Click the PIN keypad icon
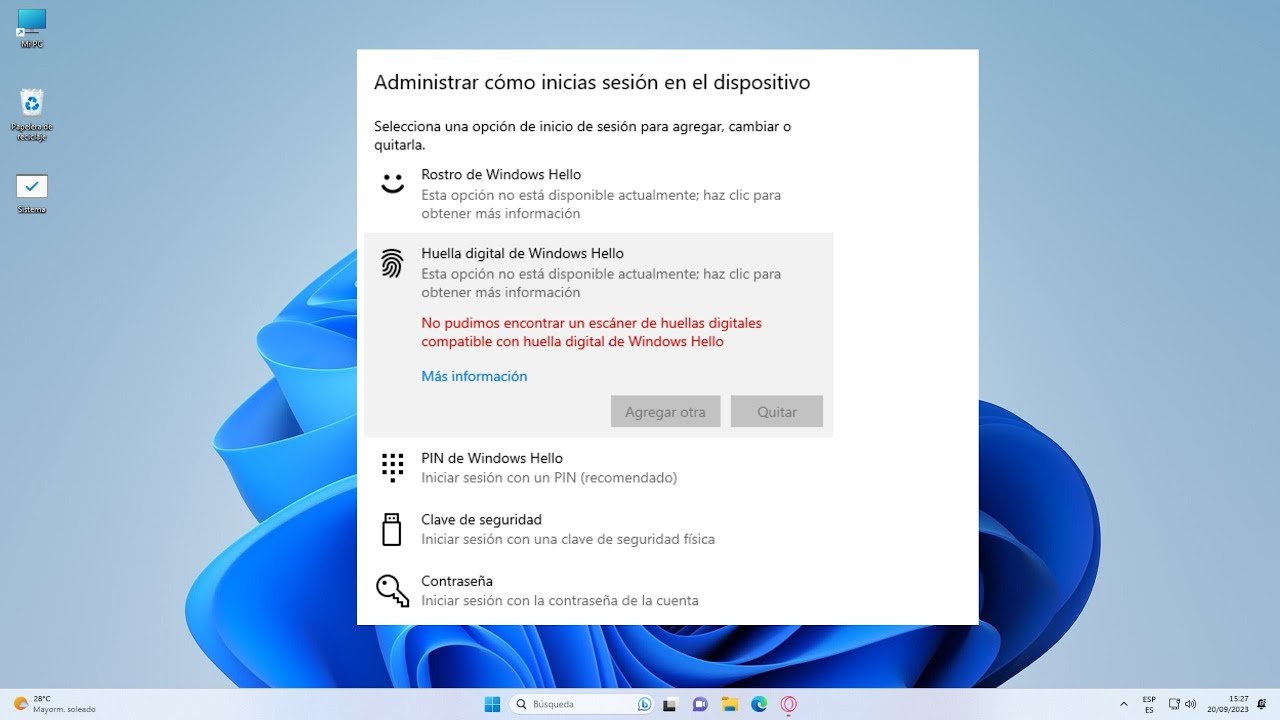 pos(392,467)
